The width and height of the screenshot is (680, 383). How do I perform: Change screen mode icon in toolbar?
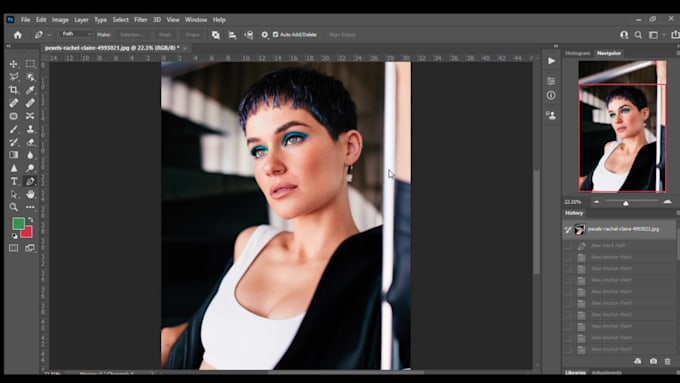coord(30,248)
